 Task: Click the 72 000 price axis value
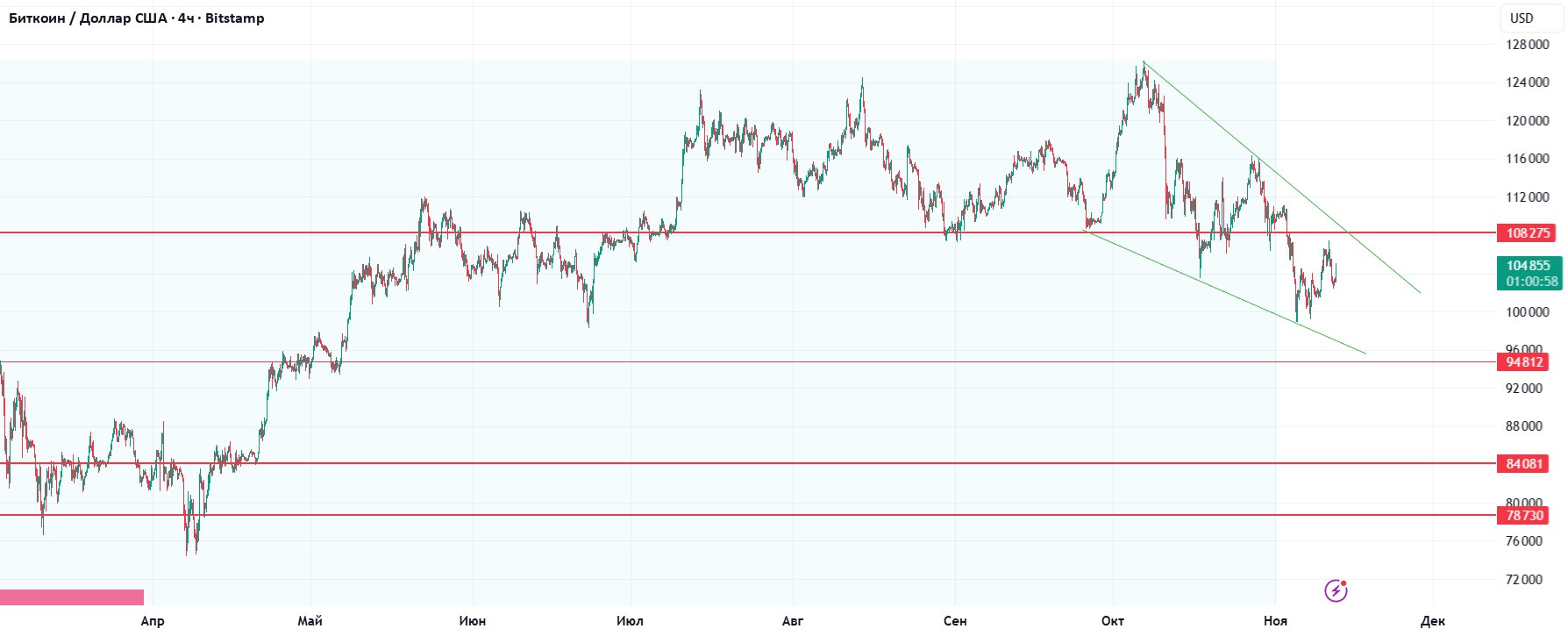1524,579
